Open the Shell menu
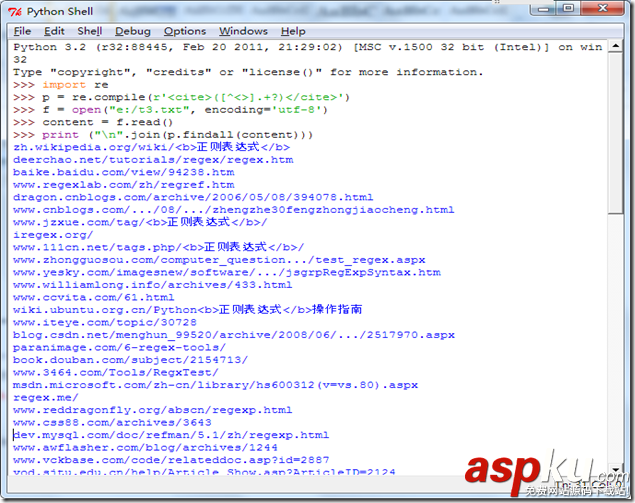Image resolution: width=635 pixels, height=503 pixels. [89, 31]
